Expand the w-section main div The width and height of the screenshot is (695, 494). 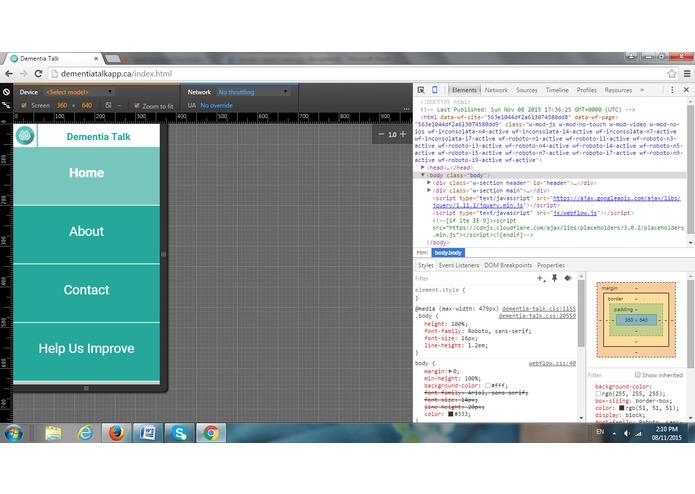coord(429,190)
